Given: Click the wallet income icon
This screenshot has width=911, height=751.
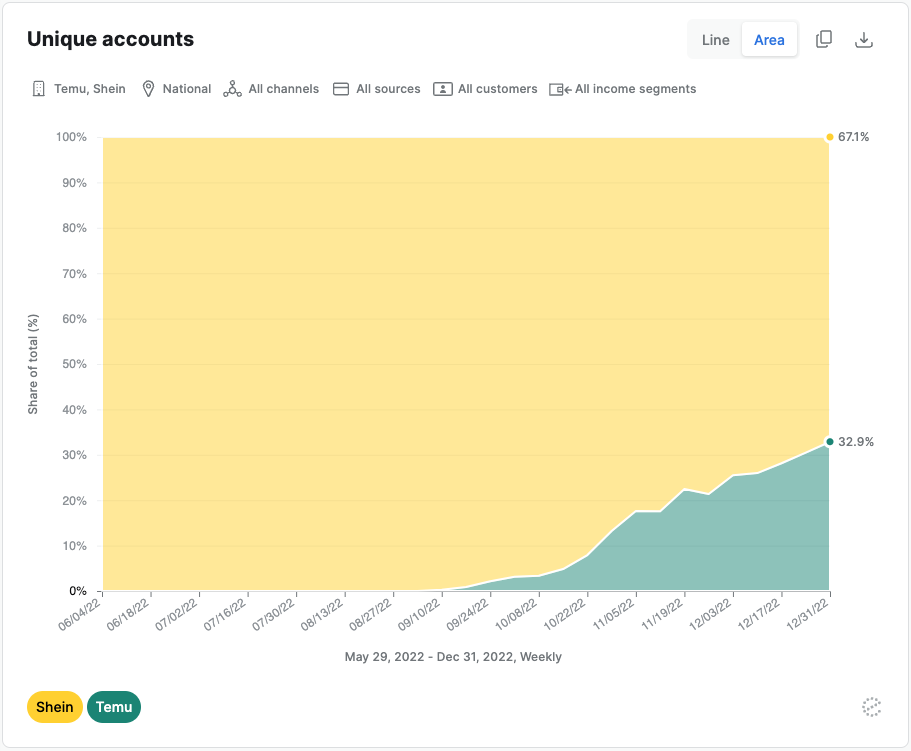Looking at the screenshot, I should coord(560,89).
